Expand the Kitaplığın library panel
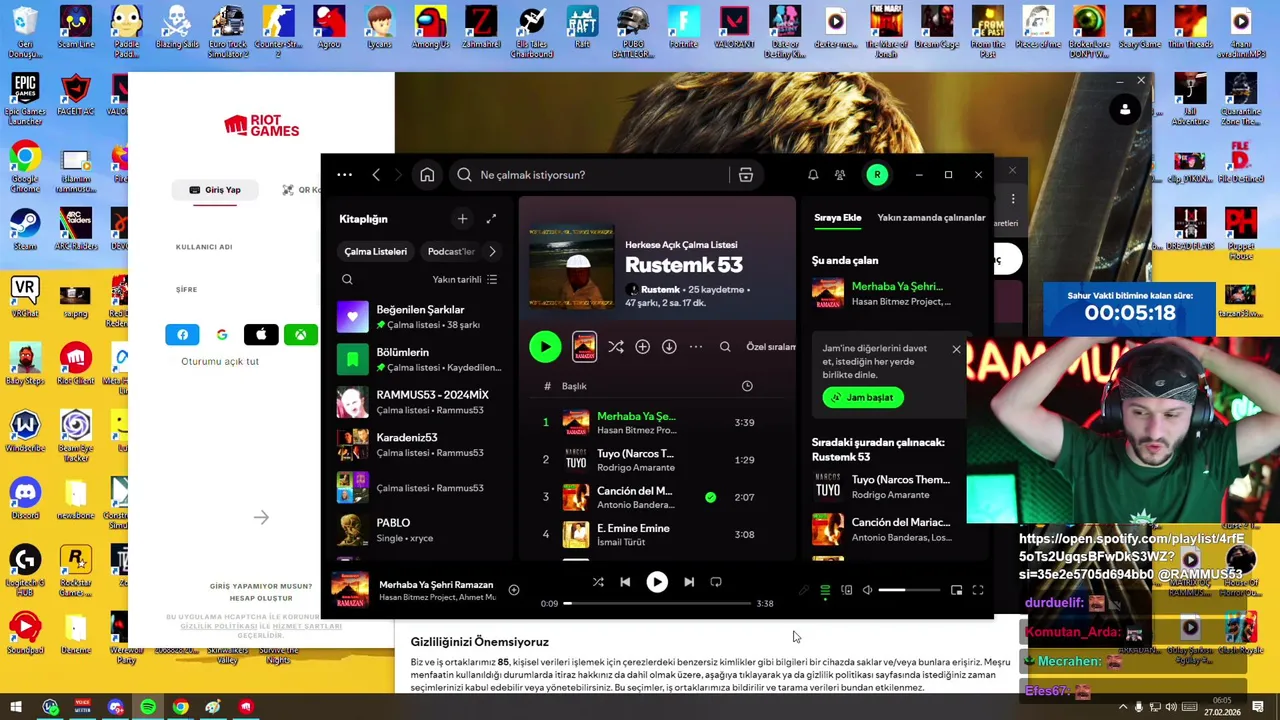 point(491,219)
